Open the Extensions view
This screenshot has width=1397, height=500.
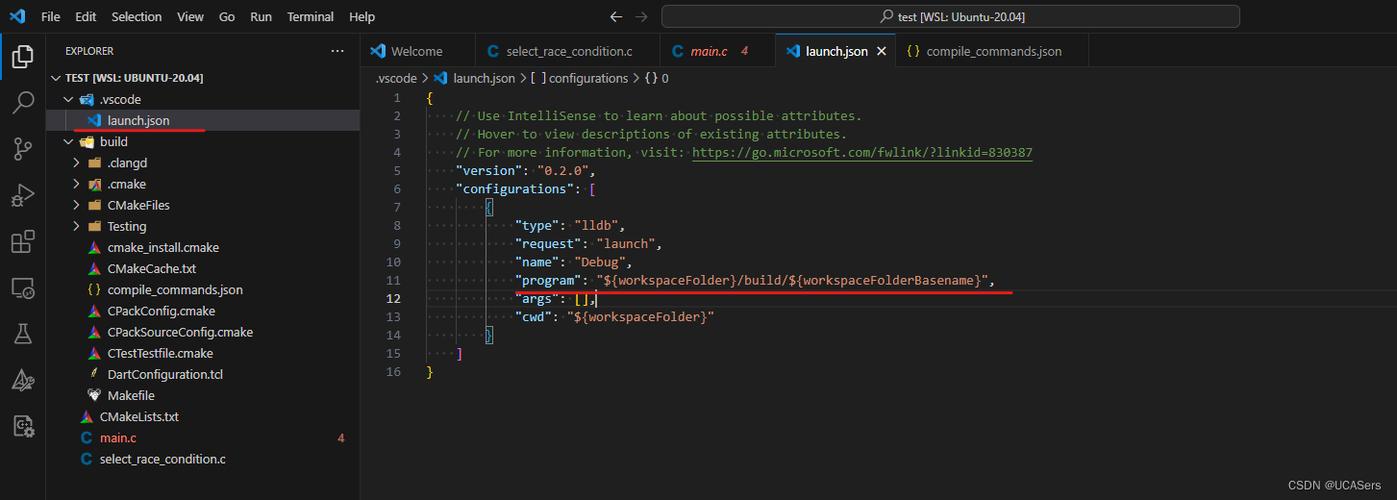[22, 242]
